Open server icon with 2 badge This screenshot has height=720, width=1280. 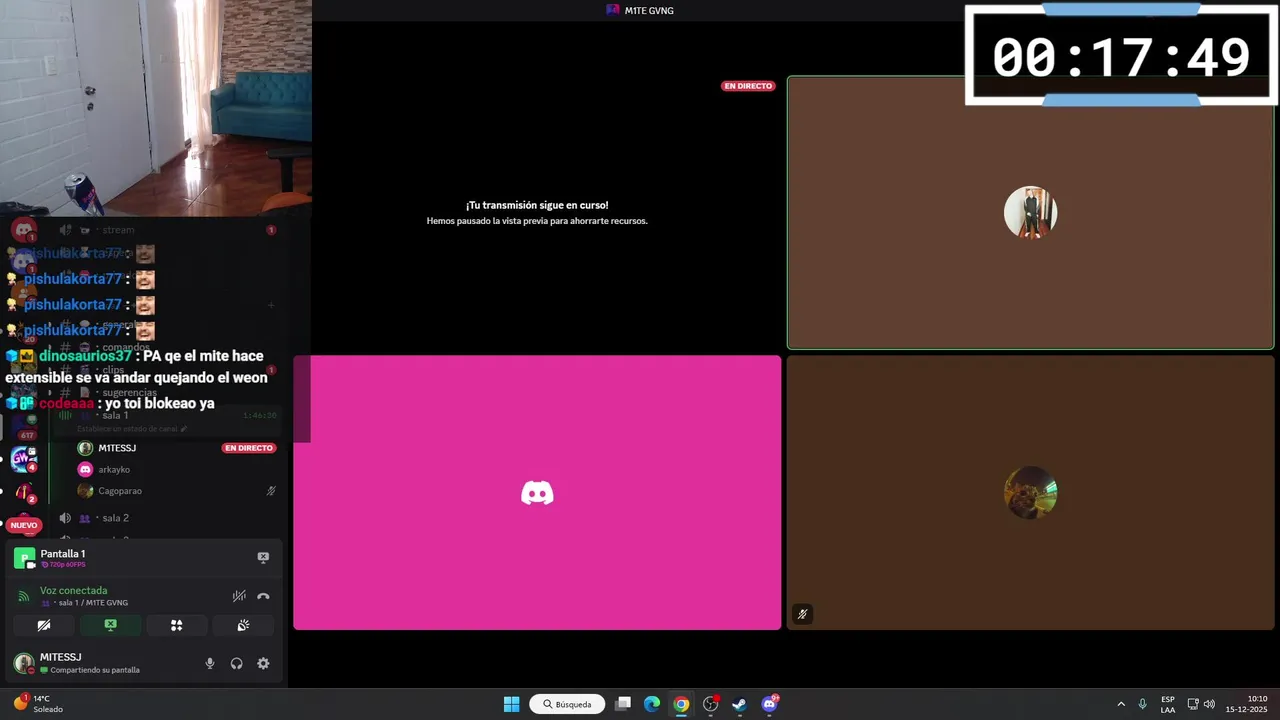tap(23, 492)
